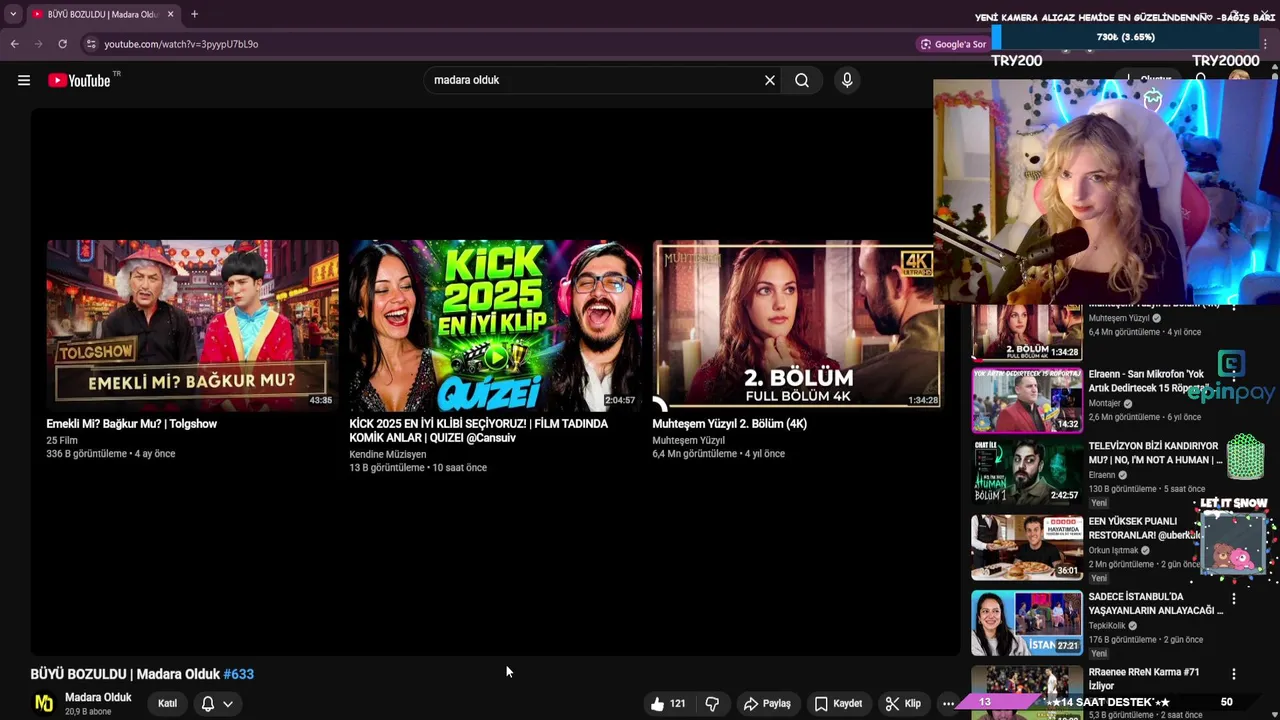Open Madara Olduk channel name link

tap(98, 697)
